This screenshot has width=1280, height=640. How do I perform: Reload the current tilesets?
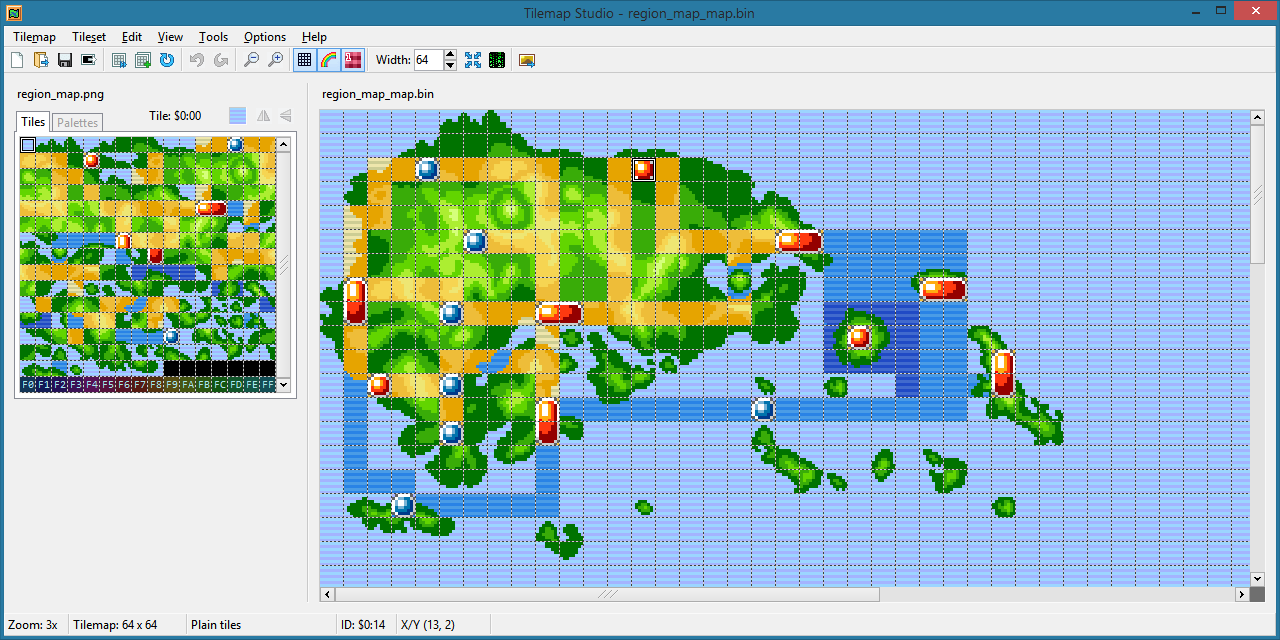click(x=167, y=59)
